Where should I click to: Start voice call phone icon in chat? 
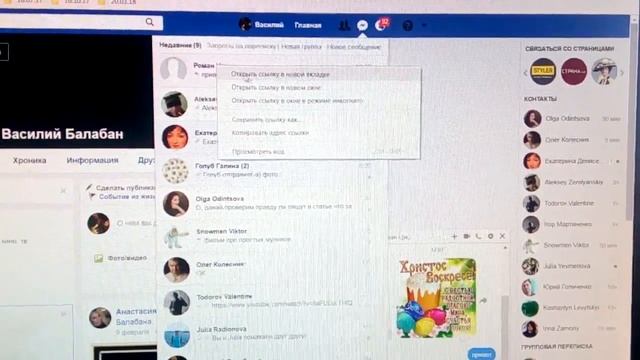478,236
